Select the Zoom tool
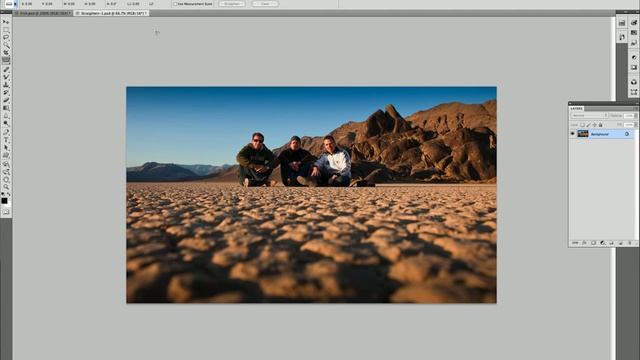The width and height of the screenshot is (640, 360). pos(6,187)
